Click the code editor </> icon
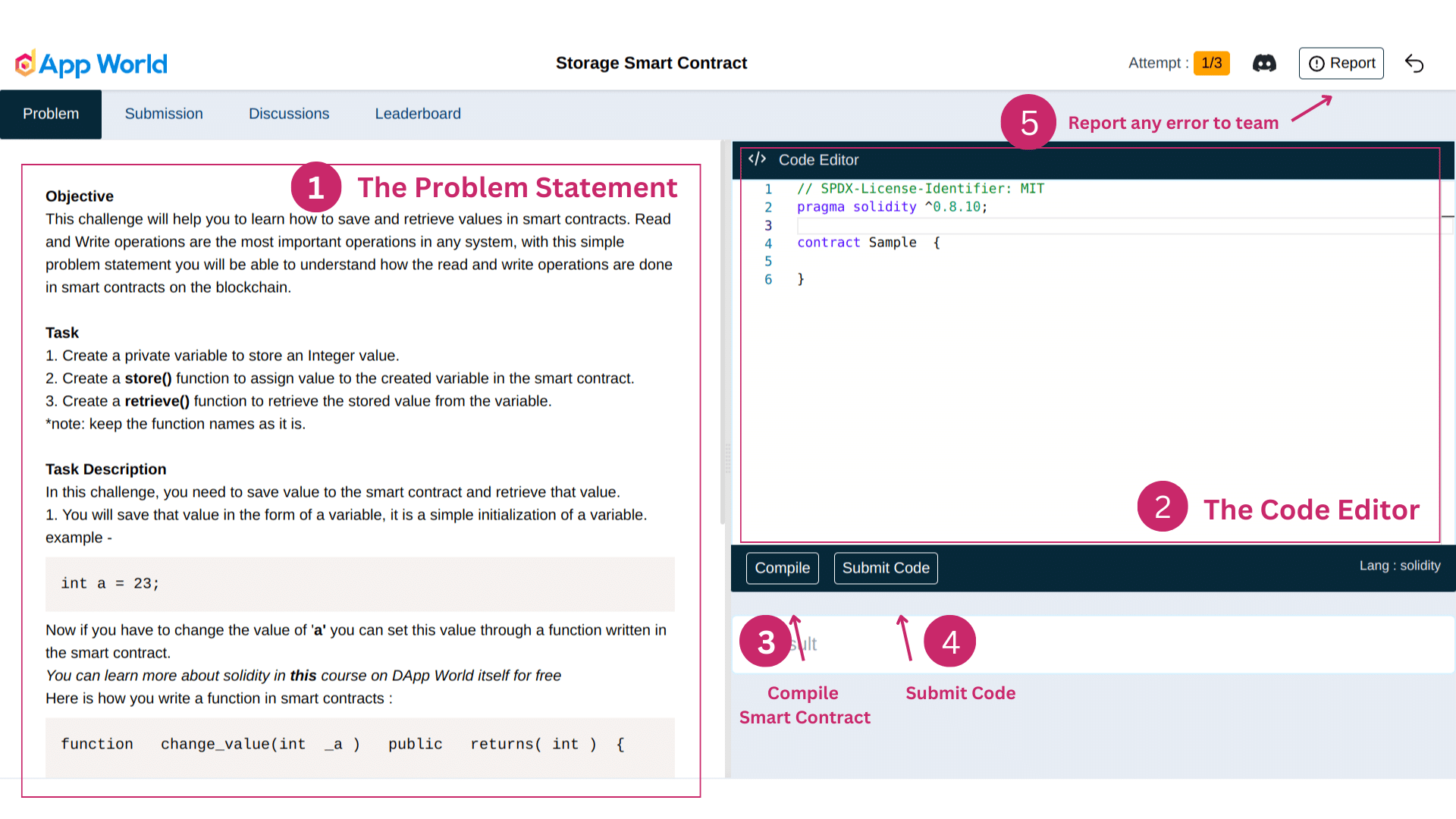The width and height of the screenshot is (1456, 819). tap(757, 159)
